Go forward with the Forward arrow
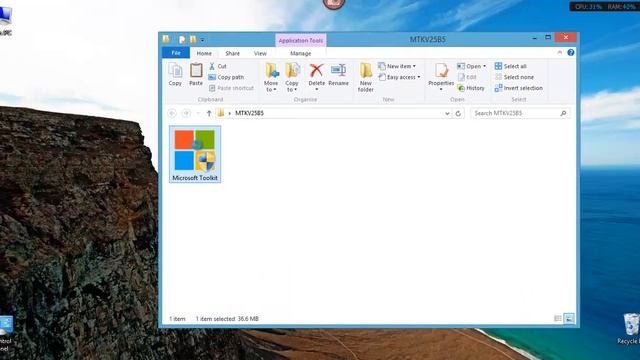The width and height of the screenshot is (640, 360). click(186, 113)
